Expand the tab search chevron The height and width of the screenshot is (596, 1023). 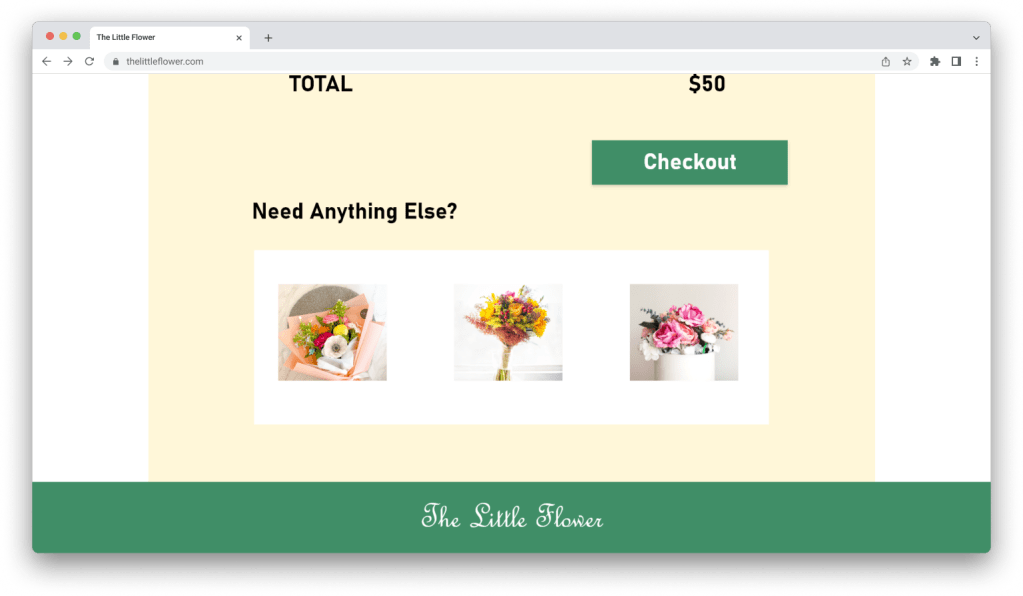pyautogui.click(x=976, y=38)
